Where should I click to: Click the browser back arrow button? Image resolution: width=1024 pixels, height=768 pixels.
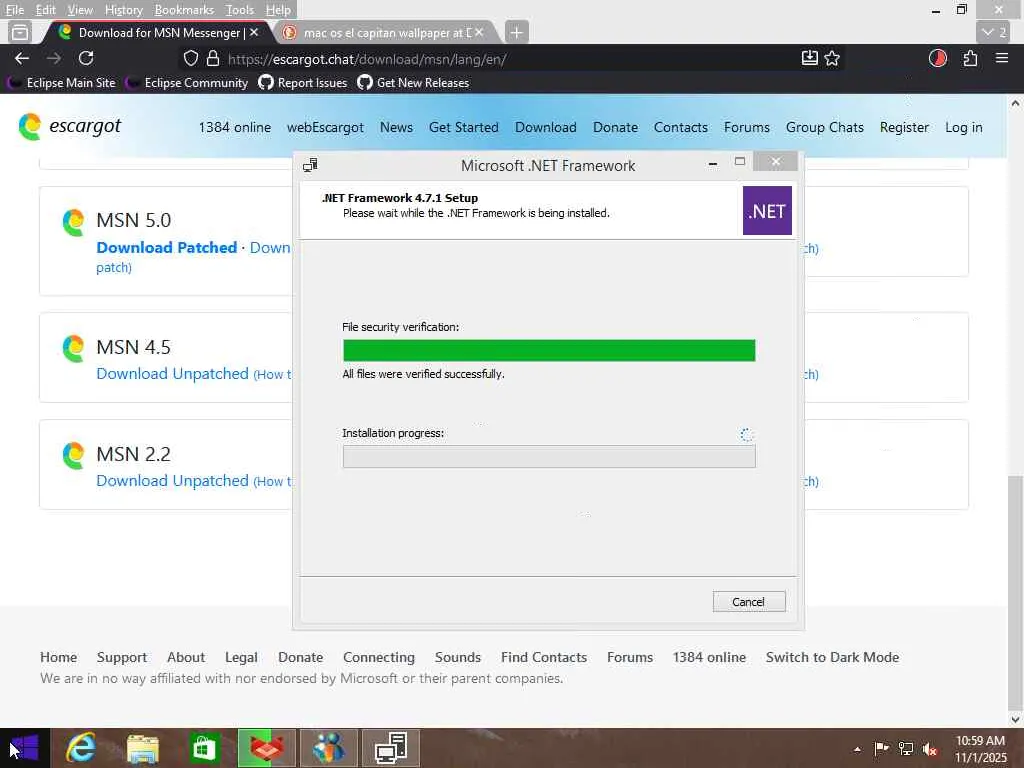[22, 59]
